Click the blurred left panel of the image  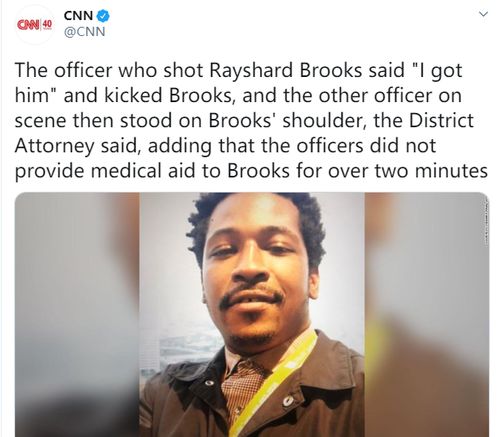pyautogui.click(x=77, y=315)
